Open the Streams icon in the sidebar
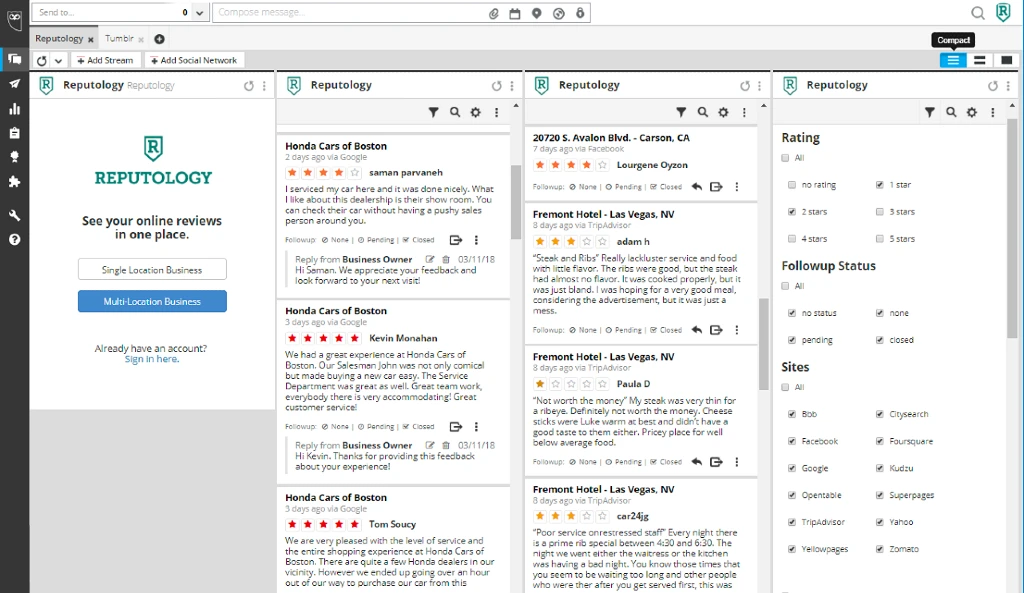1024x593 pixels. [x=14, y=59]
